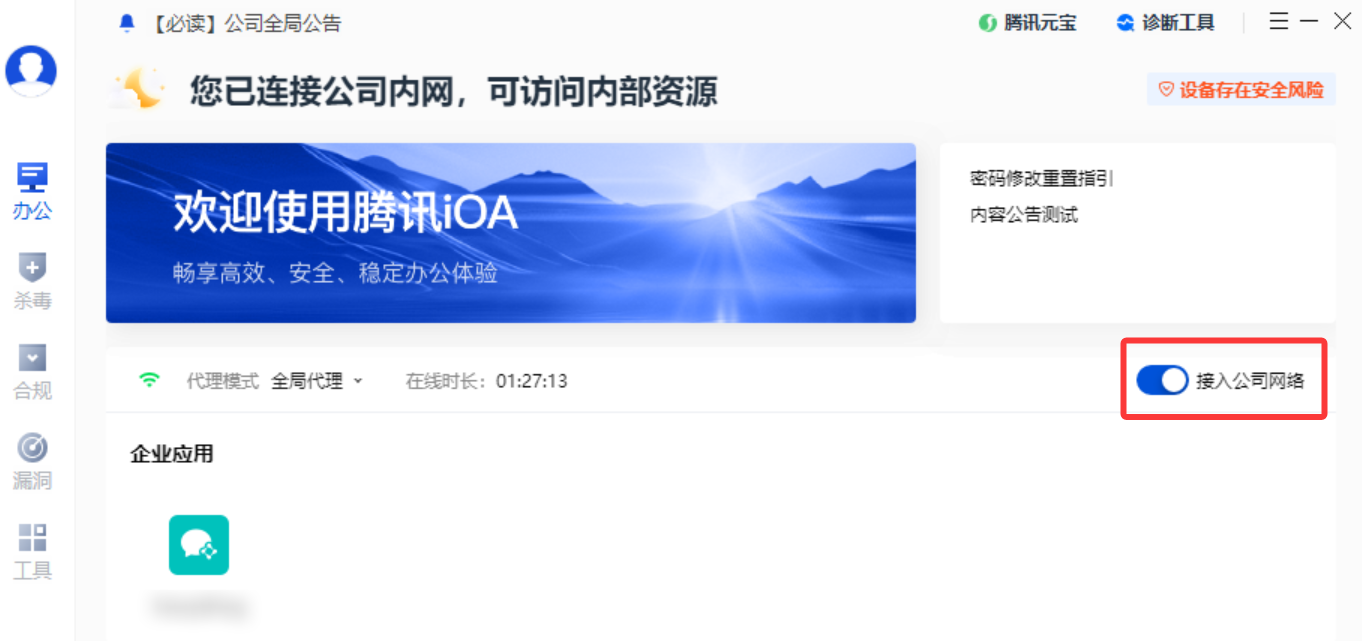Click the 在线时长 01:27:13 text

(x=486, y=381)
